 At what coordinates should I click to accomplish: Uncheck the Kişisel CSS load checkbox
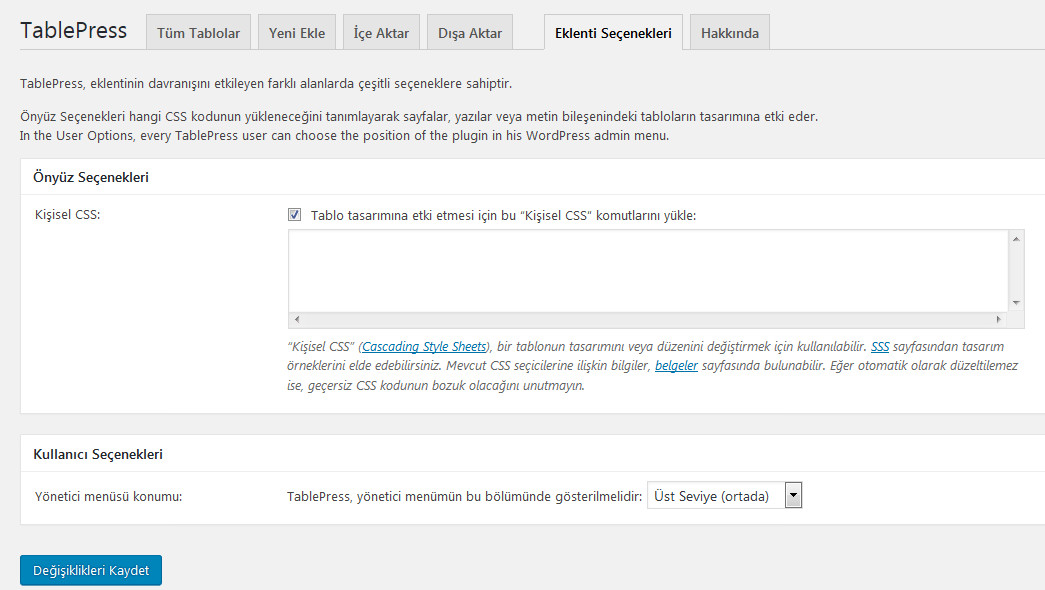click(x=295, y=215)
